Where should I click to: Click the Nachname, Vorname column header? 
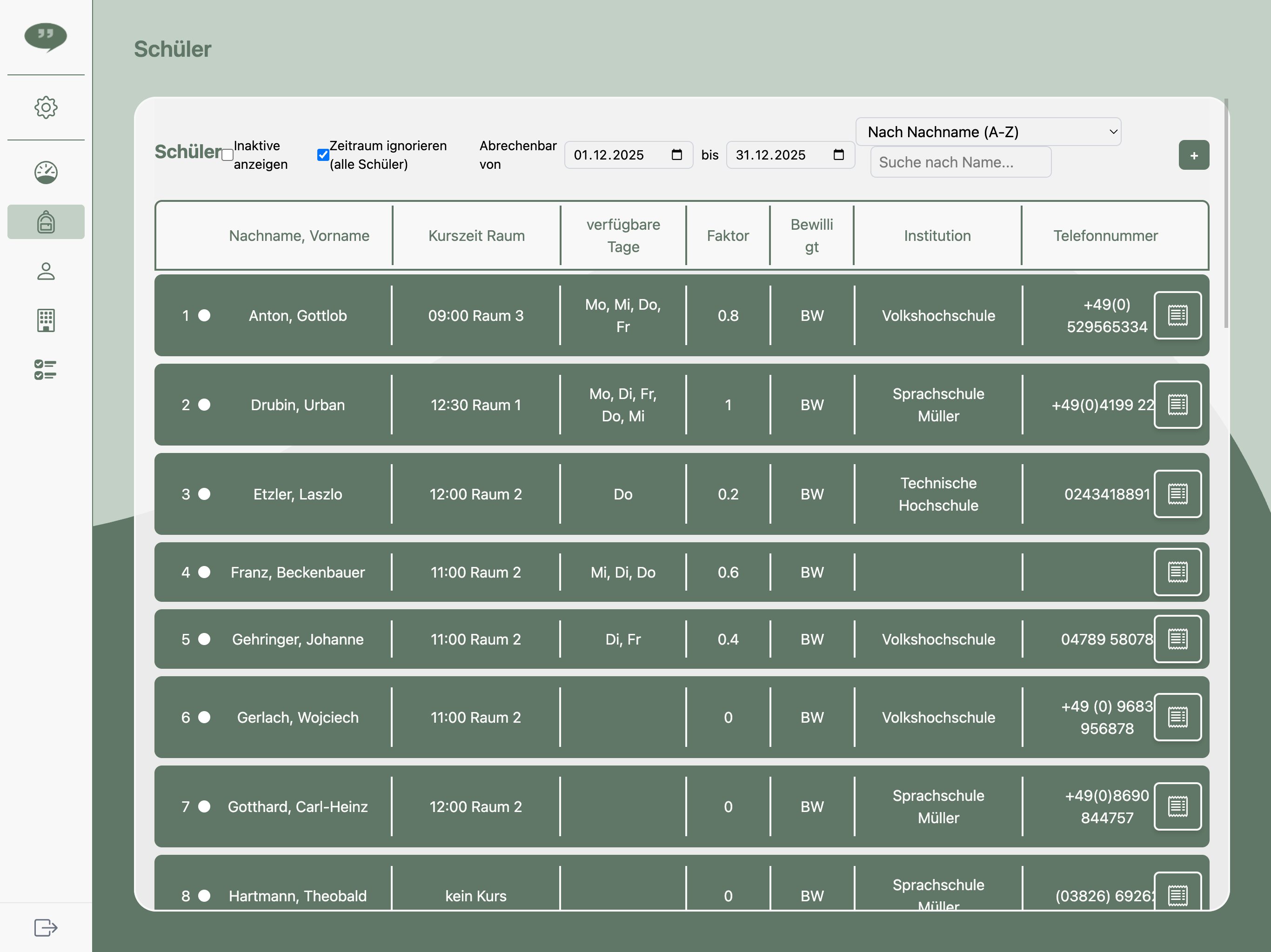pos(299,235)
